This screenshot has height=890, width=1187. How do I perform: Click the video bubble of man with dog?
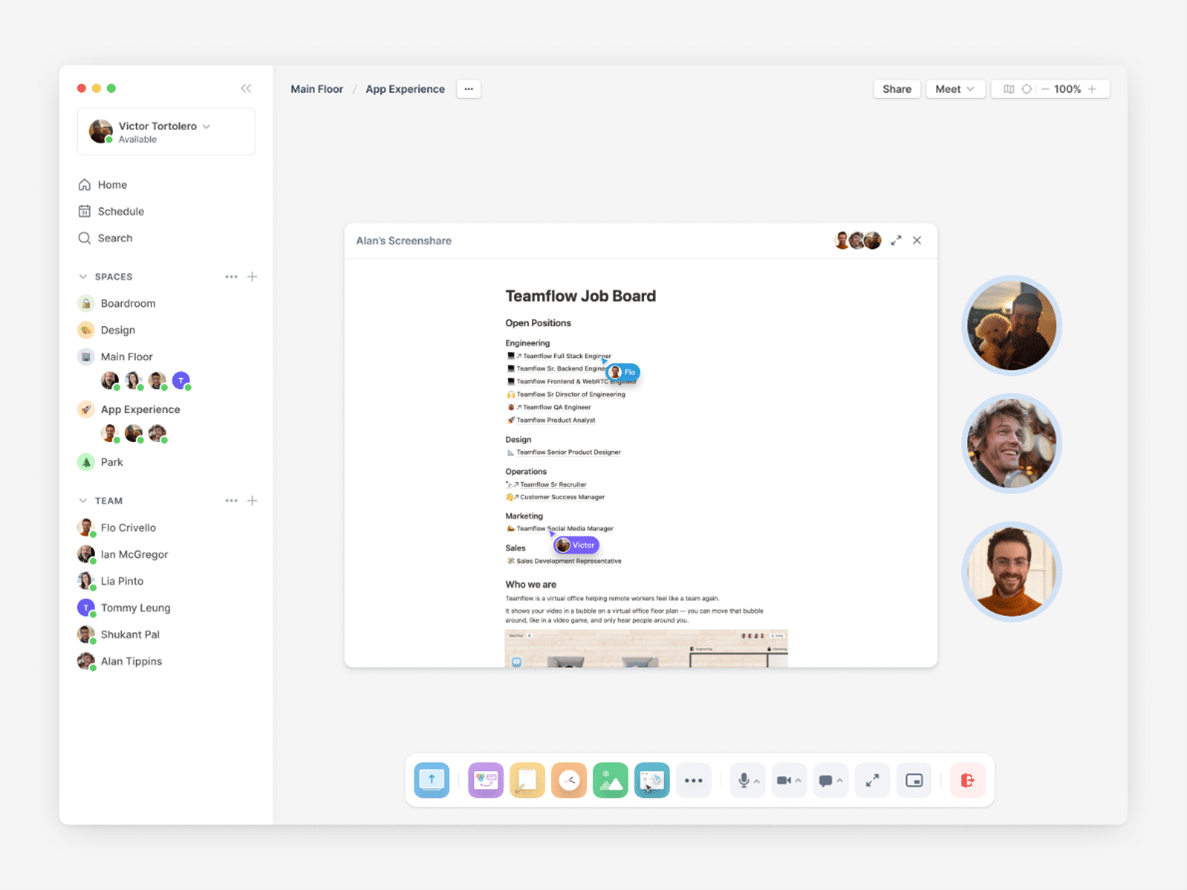tap(1011, 325)
